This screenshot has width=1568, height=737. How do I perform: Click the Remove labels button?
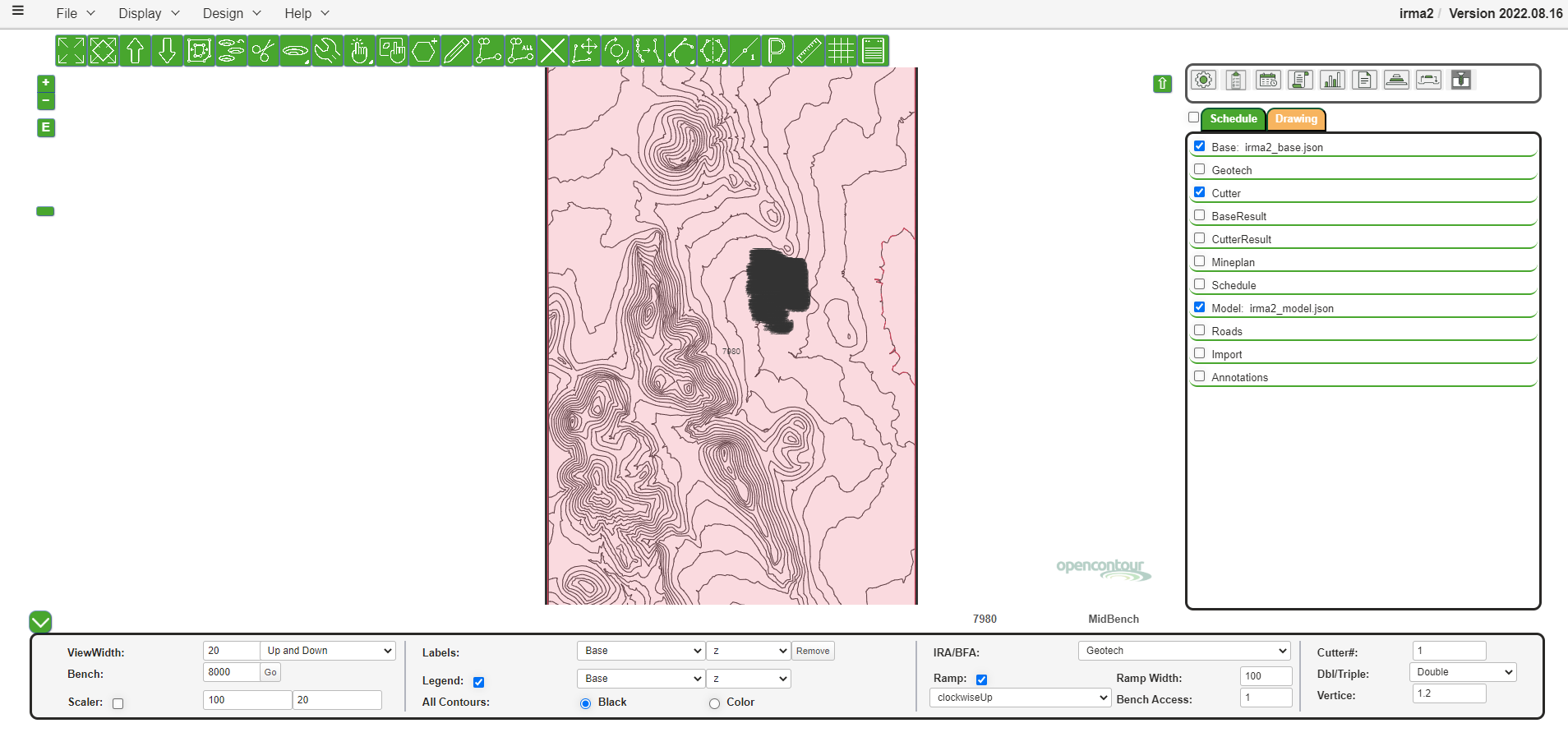pyautogui.click(x=813, y=651)
